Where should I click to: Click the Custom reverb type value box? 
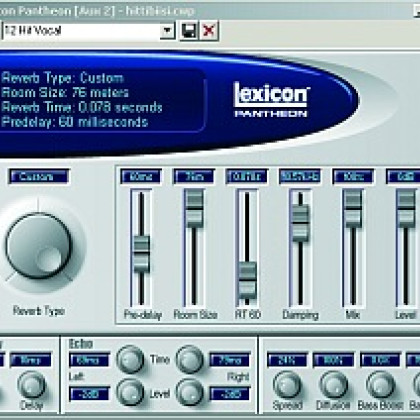(x=39, y=176)
